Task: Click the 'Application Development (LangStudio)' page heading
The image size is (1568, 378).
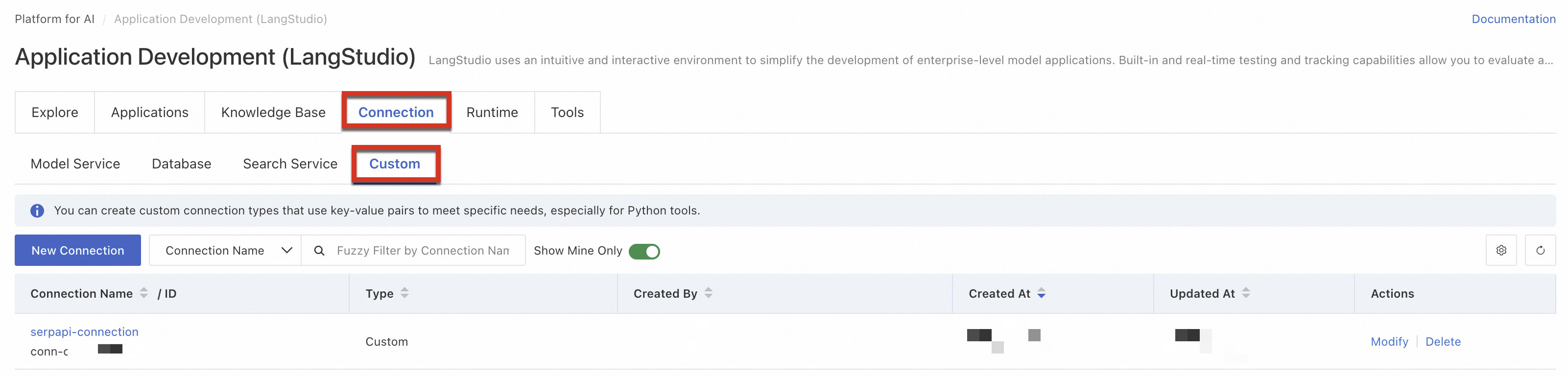Action: 215,57
